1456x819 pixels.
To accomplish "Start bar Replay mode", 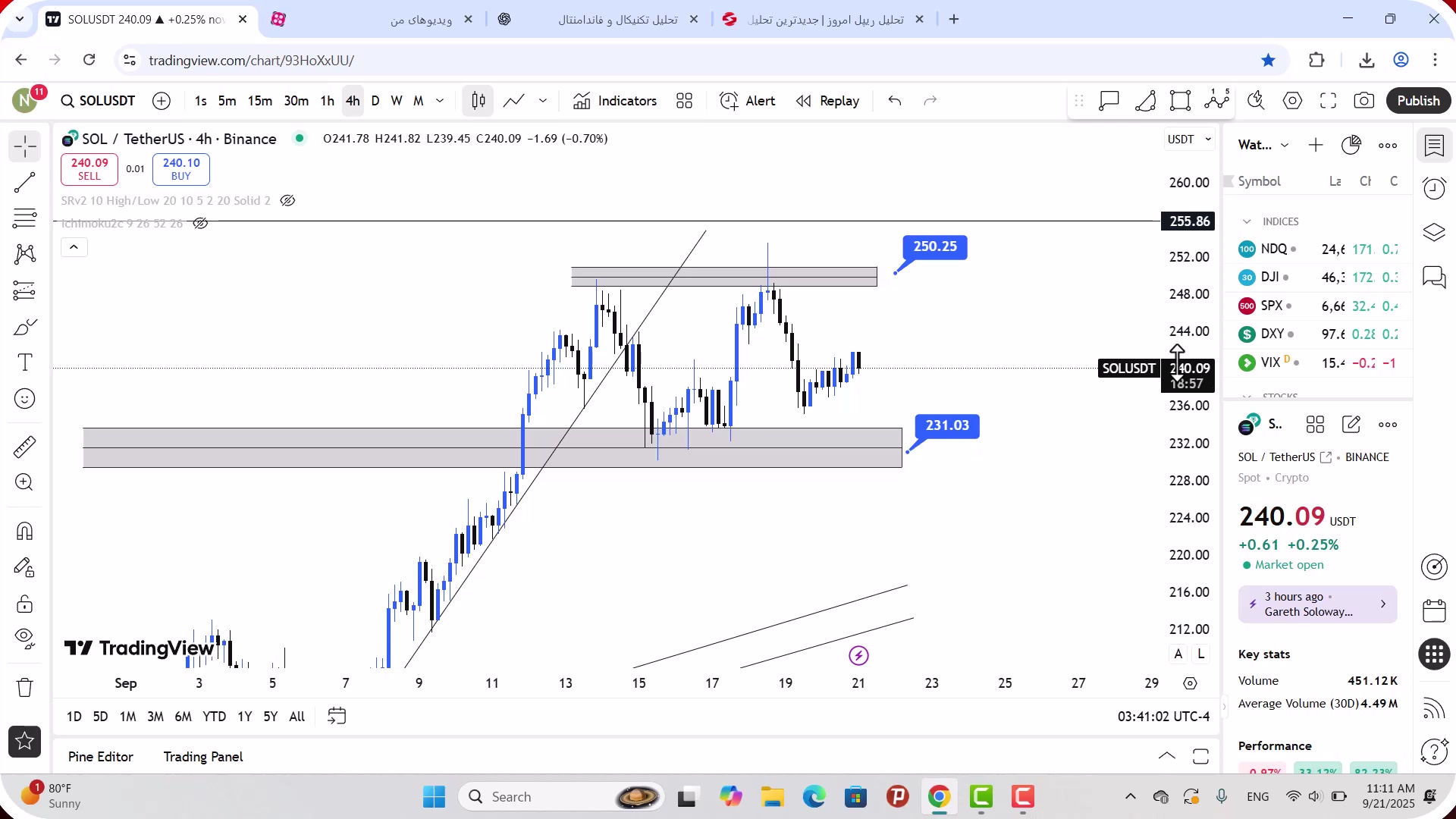I will [x=828, y=101].
